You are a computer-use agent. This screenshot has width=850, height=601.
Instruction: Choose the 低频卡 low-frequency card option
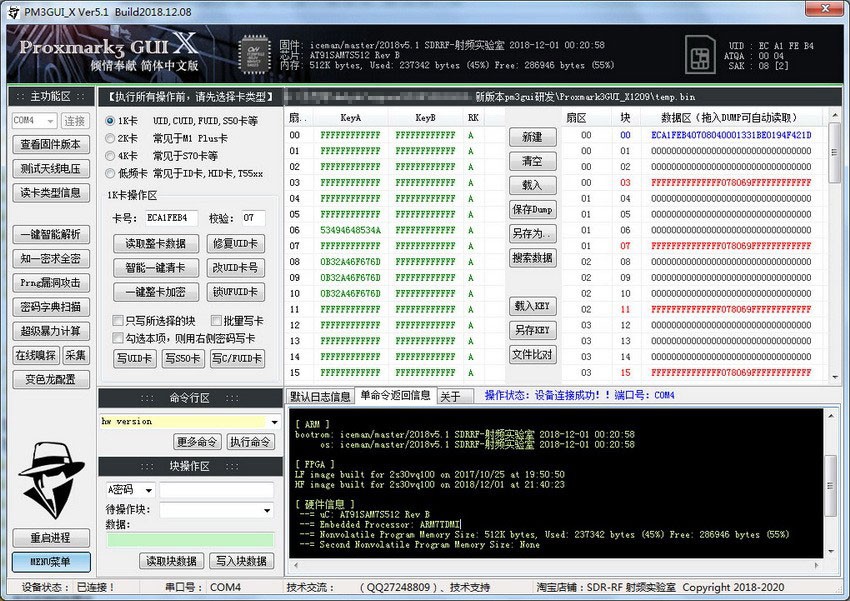[112, 172]
